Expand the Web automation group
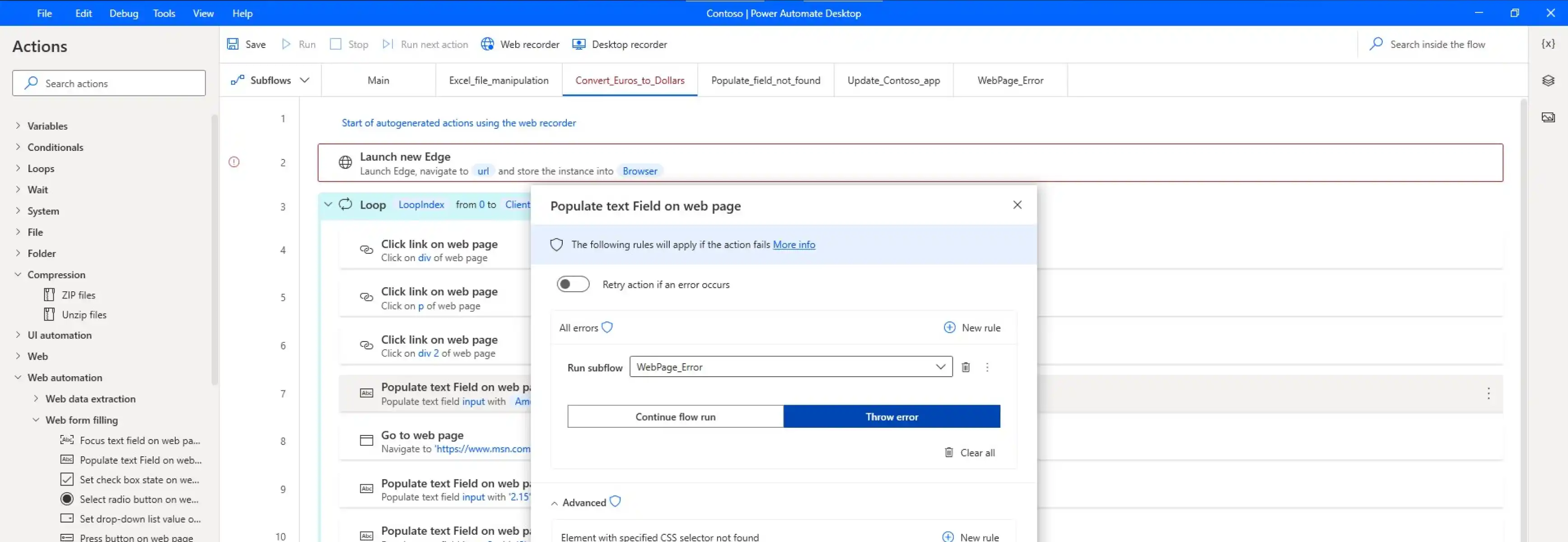The height and width of the screenshot is (542, 1568). pos(18,377)
